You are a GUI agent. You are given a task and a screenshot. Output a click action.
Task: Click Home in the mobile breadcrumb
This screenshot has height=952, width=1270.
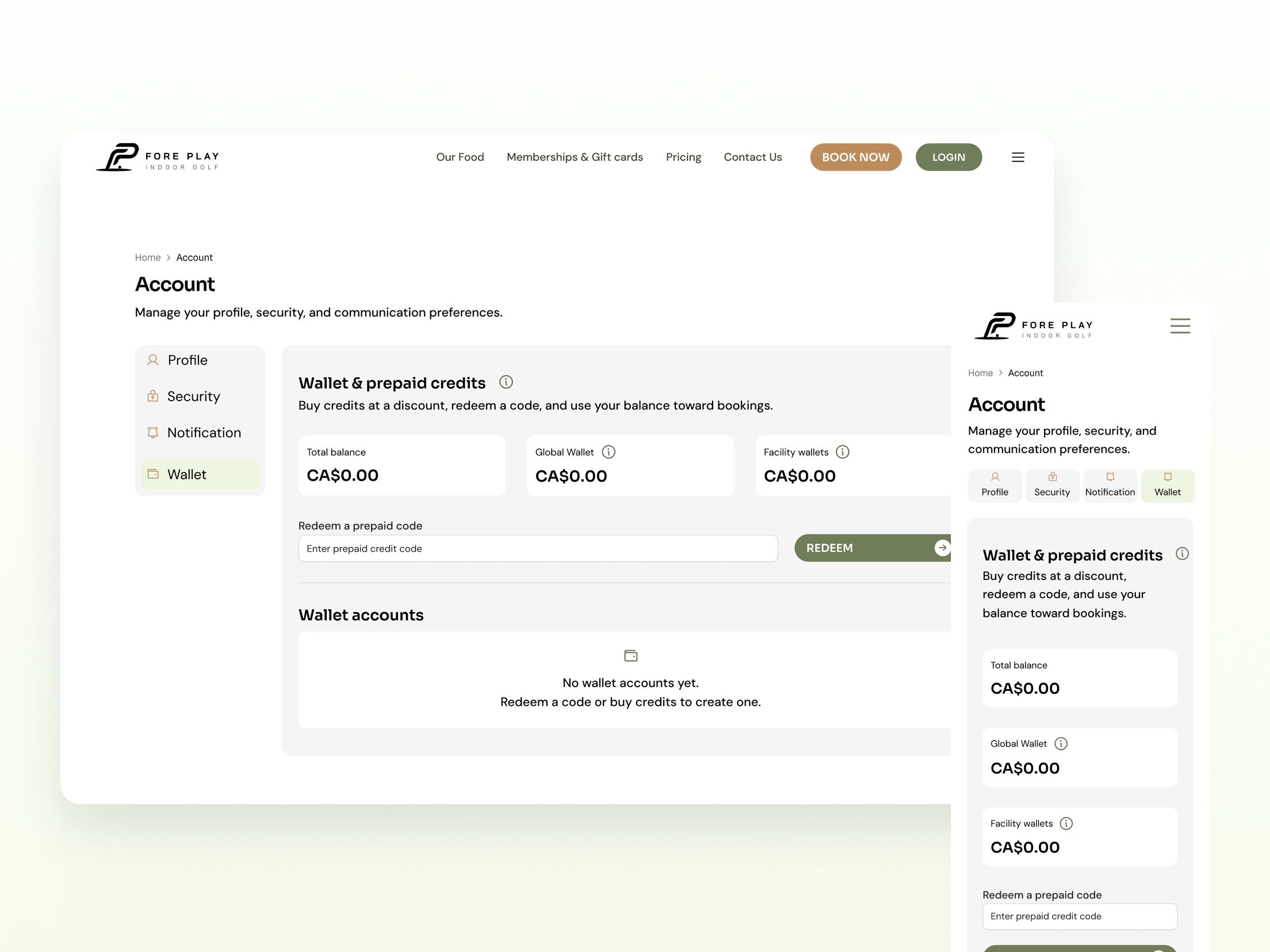click(x=980, y=373)
